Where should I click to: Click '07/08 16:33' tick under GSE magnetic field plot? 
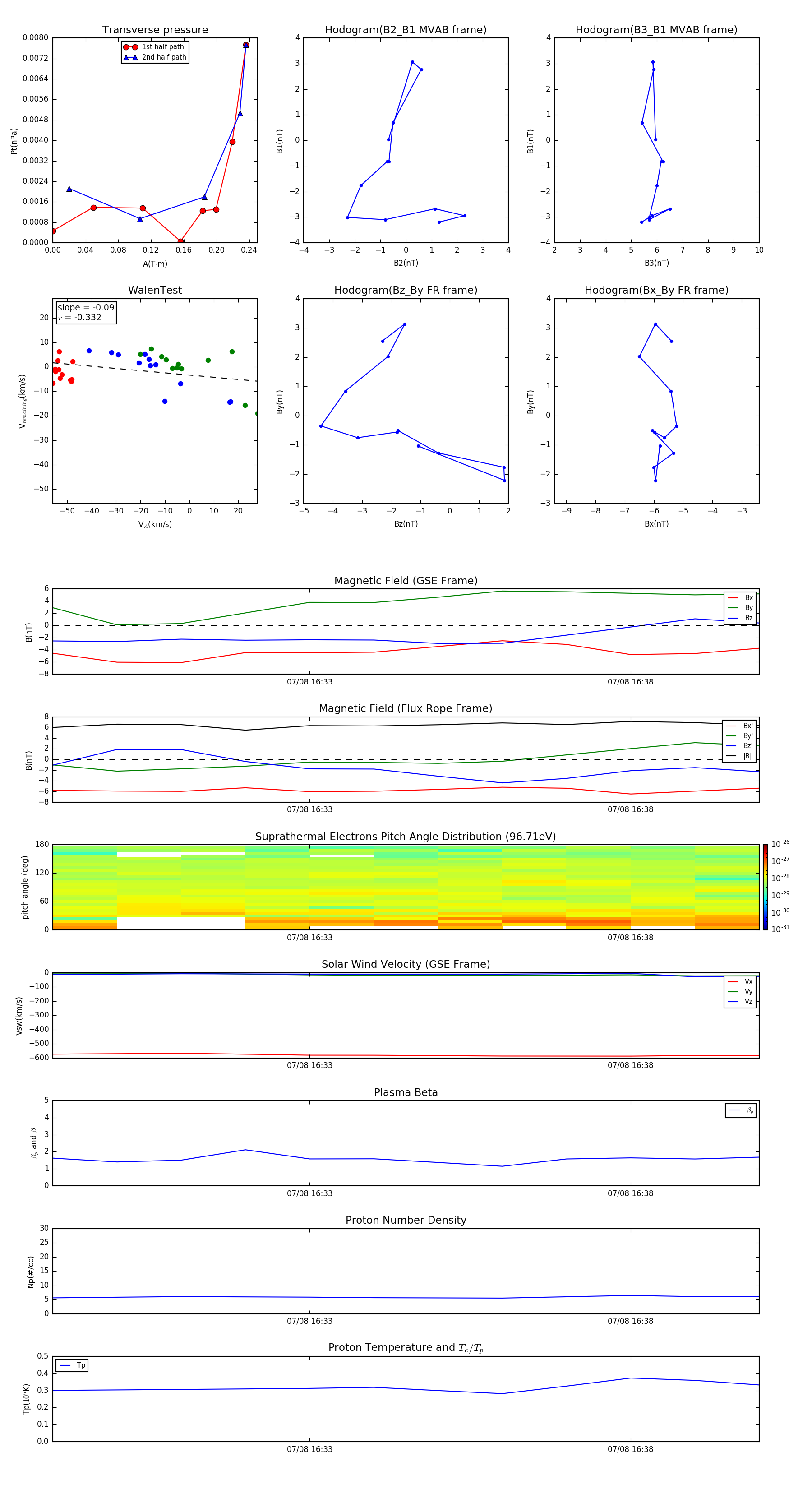point(310,682)
